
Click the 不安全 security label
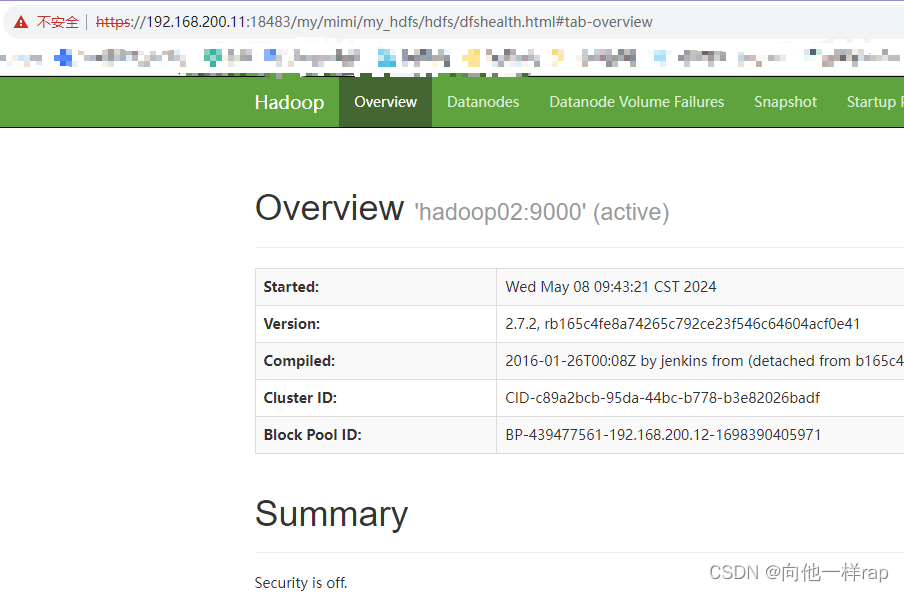57,22
